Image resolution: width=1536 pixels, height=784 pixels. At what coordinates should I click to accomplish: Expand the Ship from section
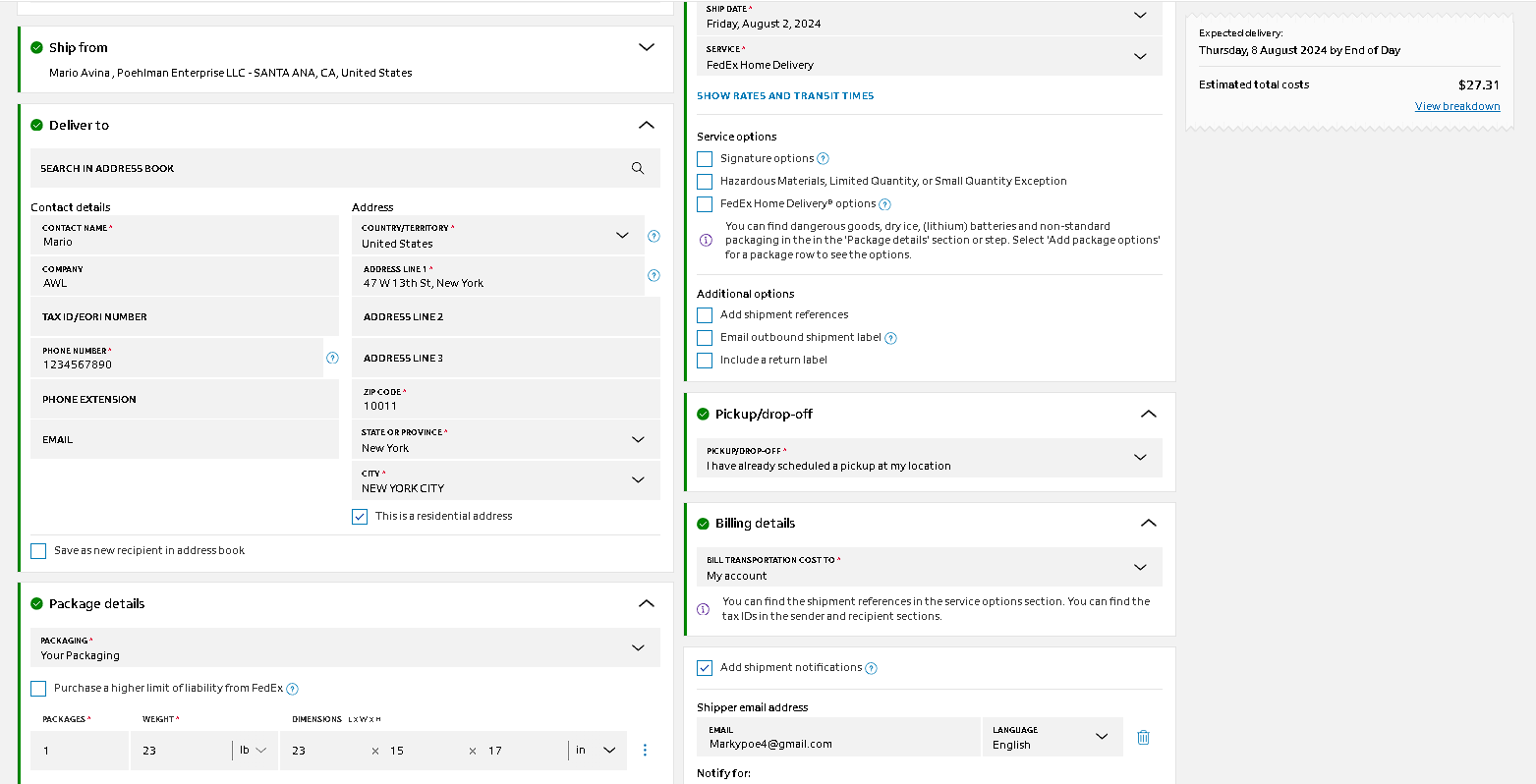coord(646,47)
